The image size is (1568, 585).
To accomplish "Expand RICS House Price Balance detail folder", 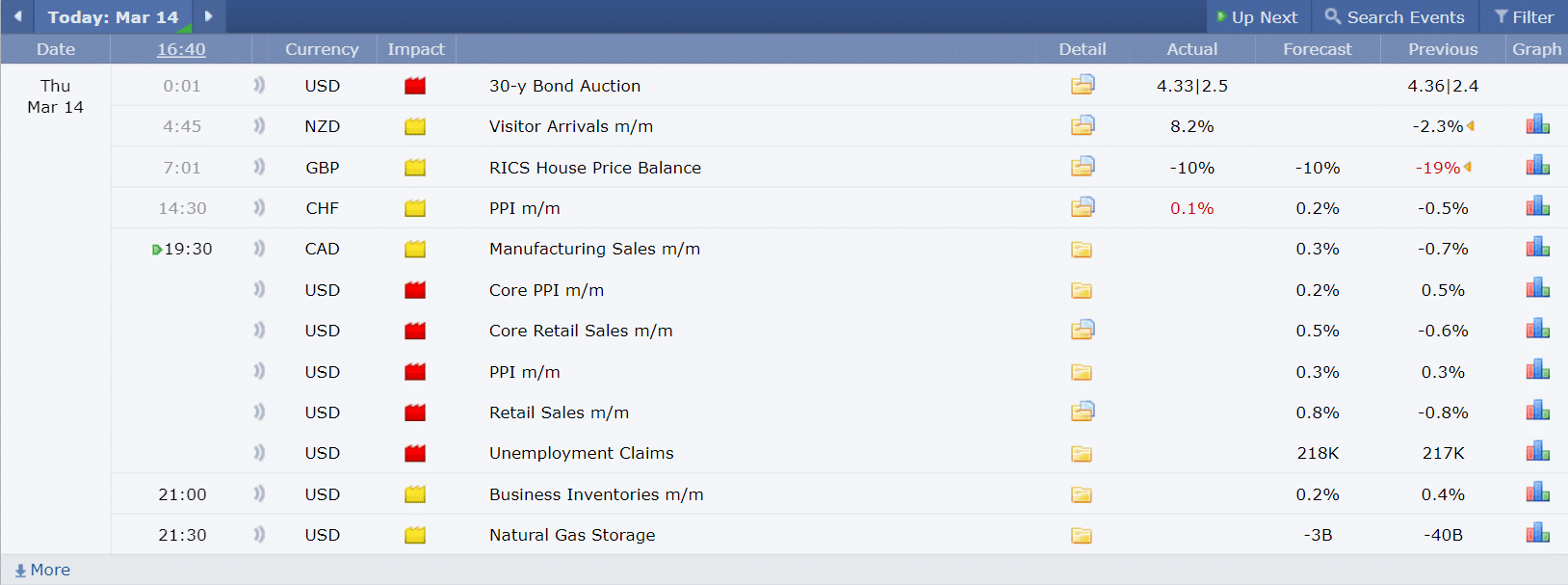I will (1082, 167).
